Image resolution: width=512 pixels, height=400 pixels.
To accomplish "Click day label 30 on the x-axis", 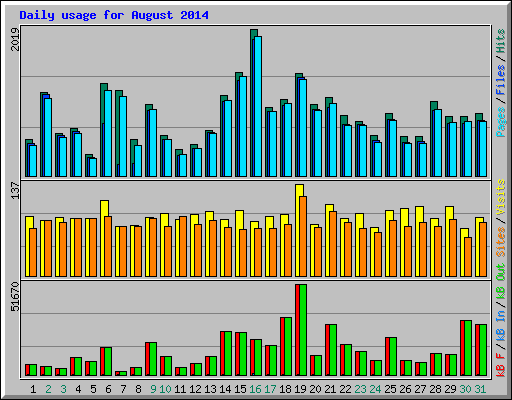I will [x=465, y=389].
